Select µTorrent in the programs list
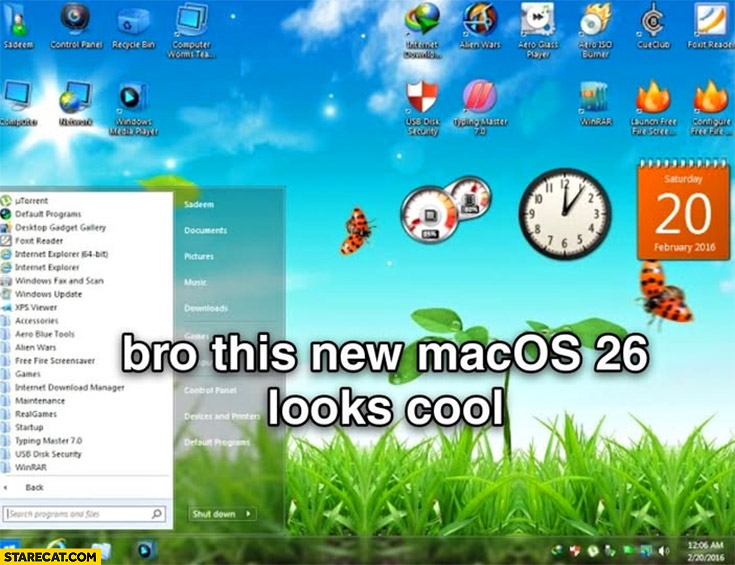The width and height of the screenshot is (735, 565). [x=31, y=201]
